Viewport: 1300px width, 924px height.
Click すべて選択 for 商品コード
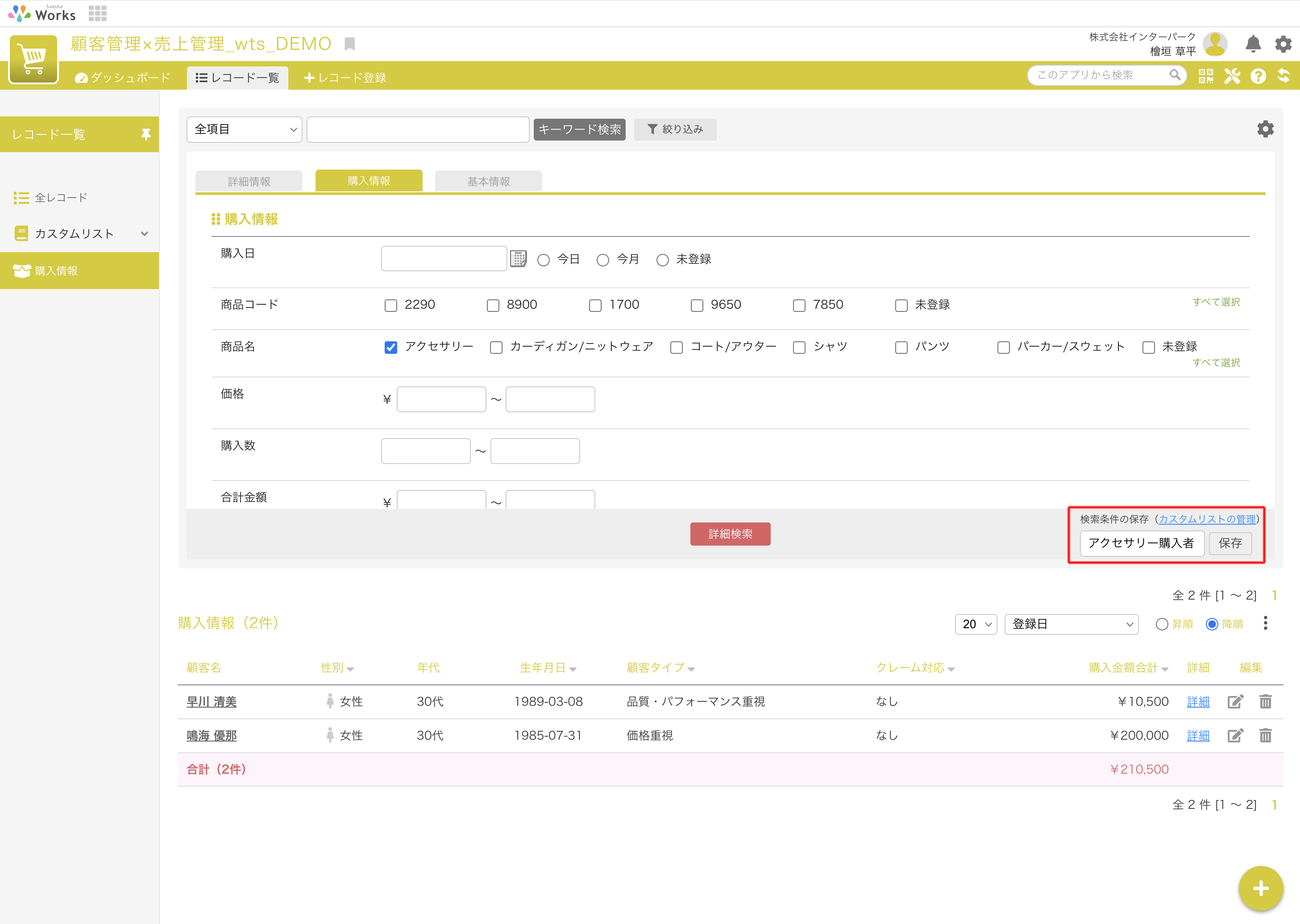[1217, 302]
